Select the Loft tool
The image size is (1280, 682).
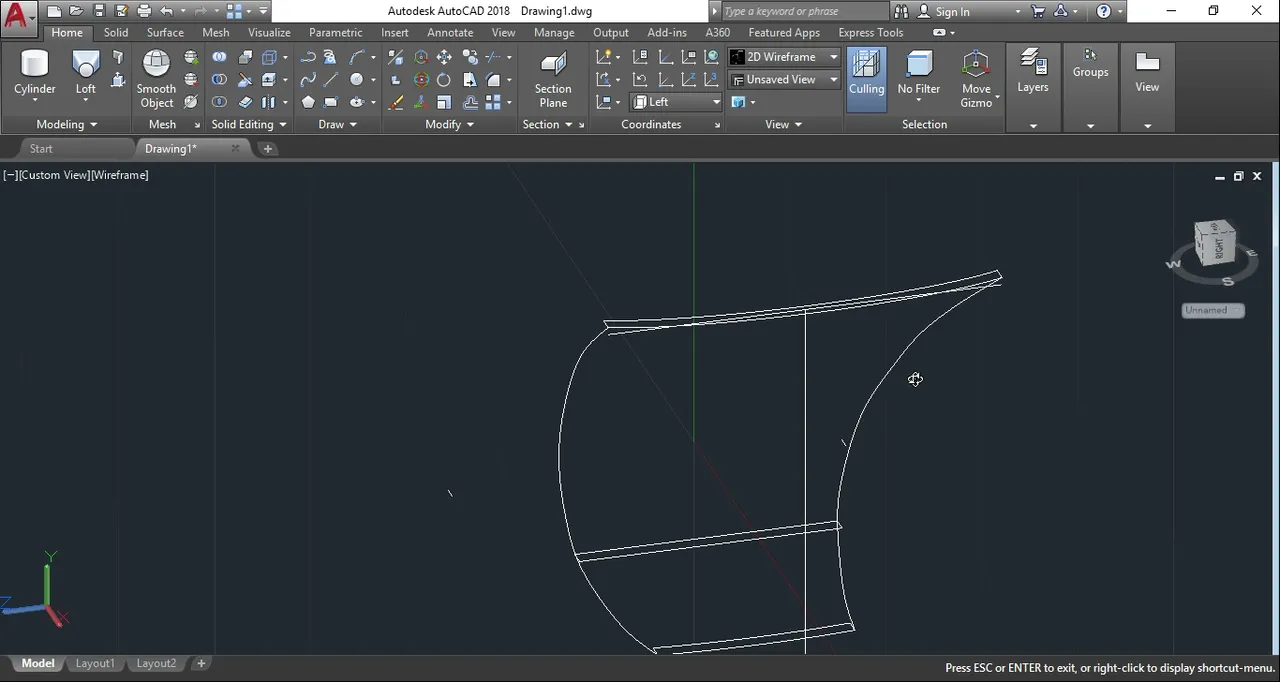(x=86, y=74)
